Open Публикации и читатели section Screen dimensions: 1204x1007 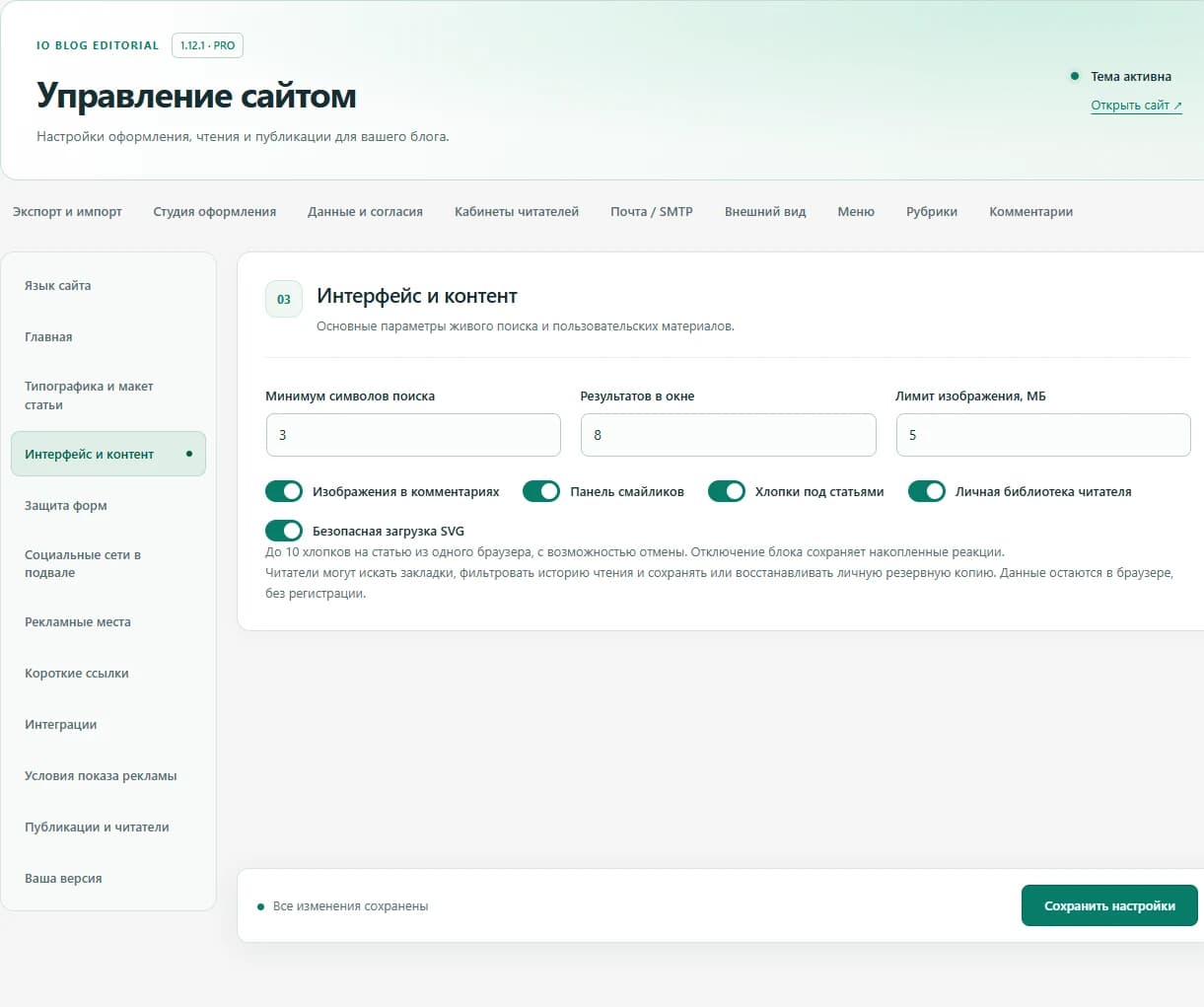tap(108, 827)
